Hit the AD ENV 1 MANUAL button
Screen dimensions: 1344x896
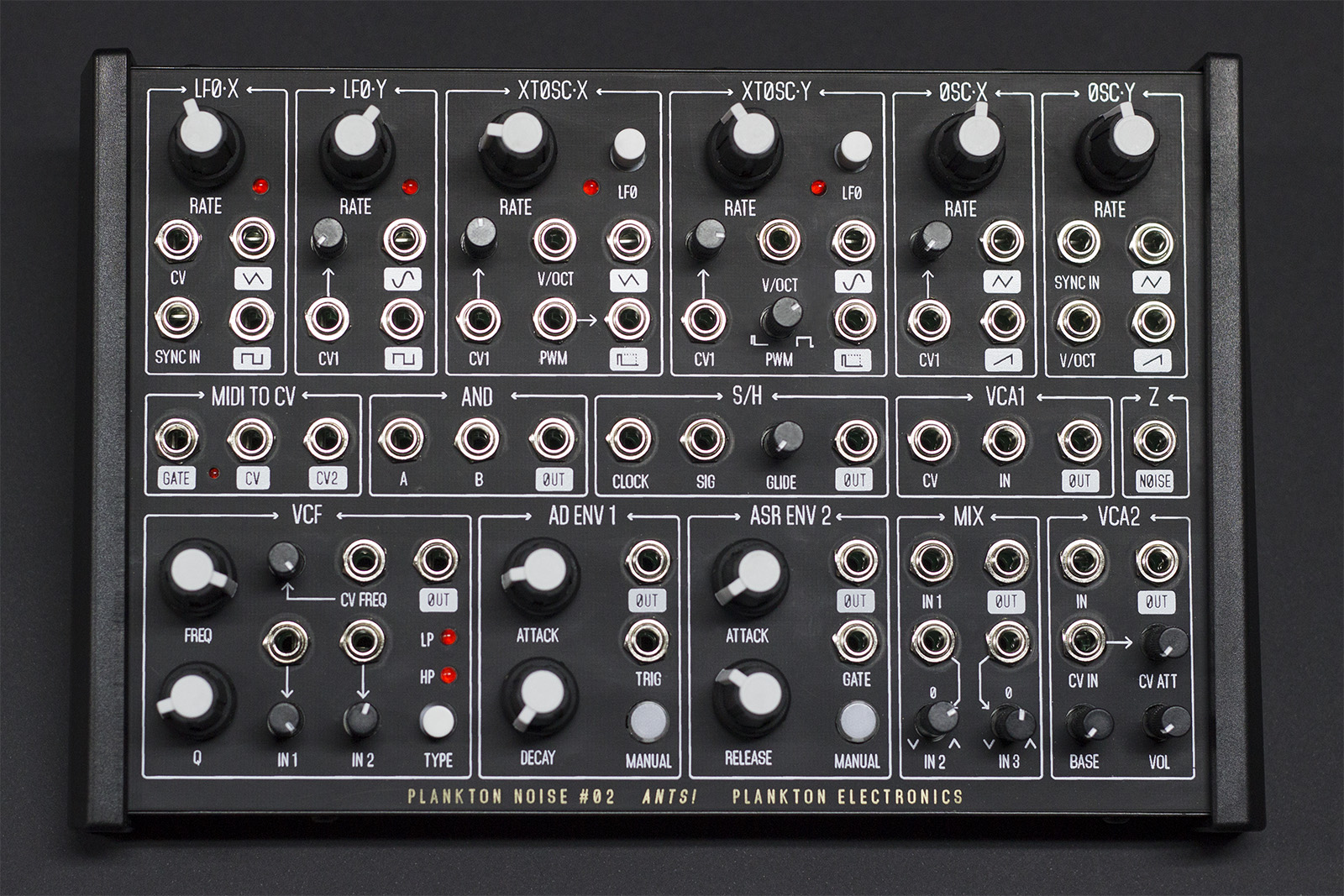coord(648,720)
